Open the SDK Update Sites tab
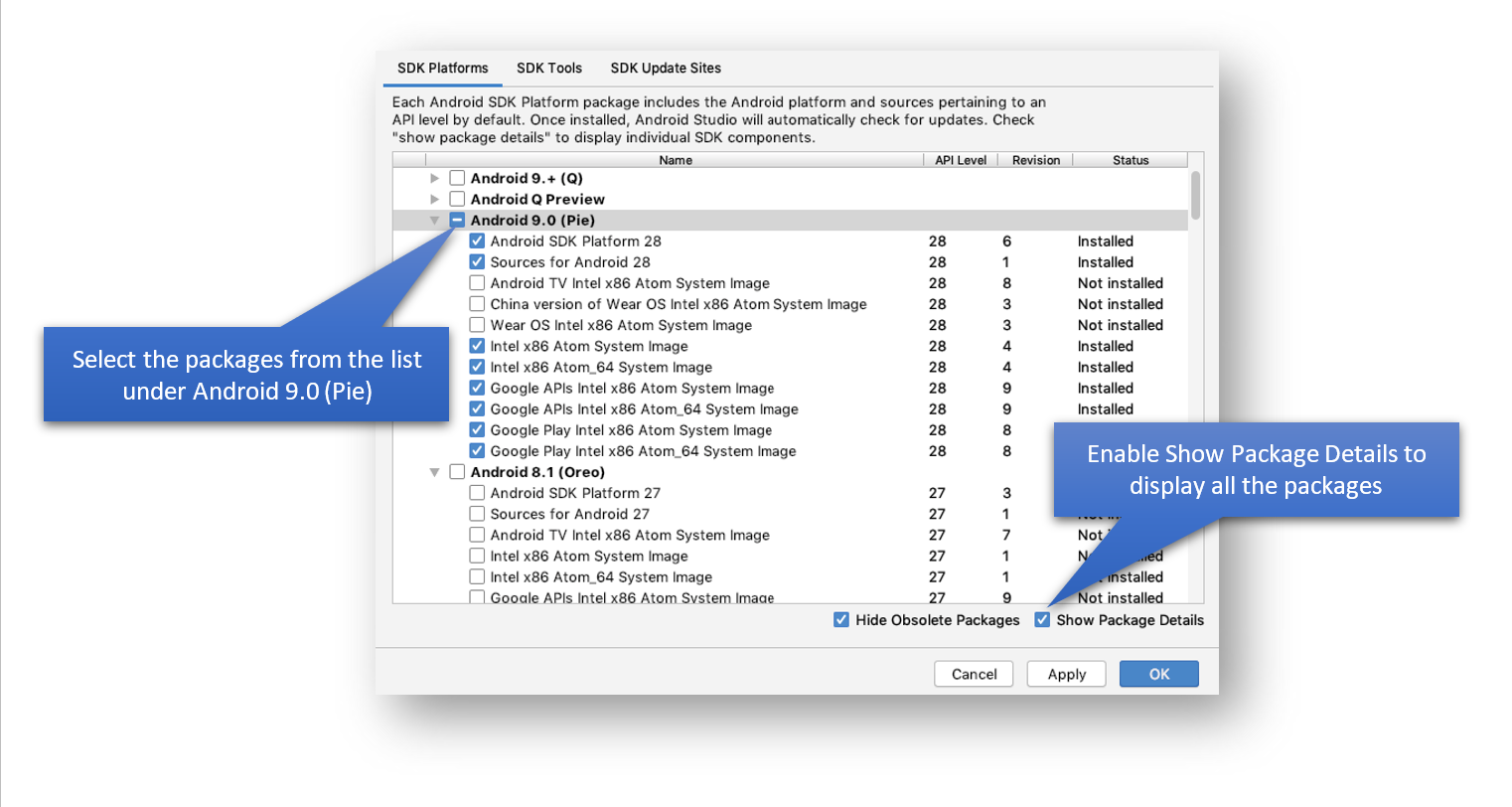The height and width of the screenshot is (807, 1512). (666, 69)
